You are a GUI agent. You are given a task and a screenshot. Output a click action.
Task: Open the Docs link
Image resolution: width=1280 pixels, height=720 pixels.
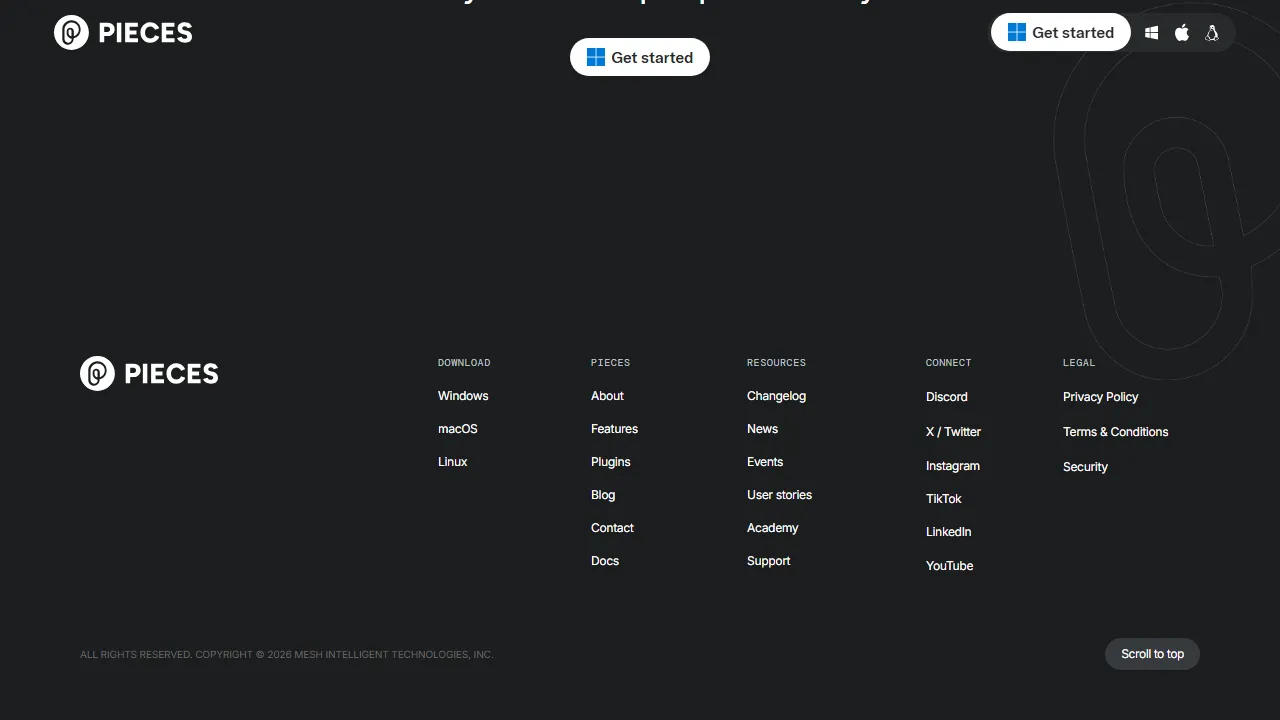tap(605, 561)
